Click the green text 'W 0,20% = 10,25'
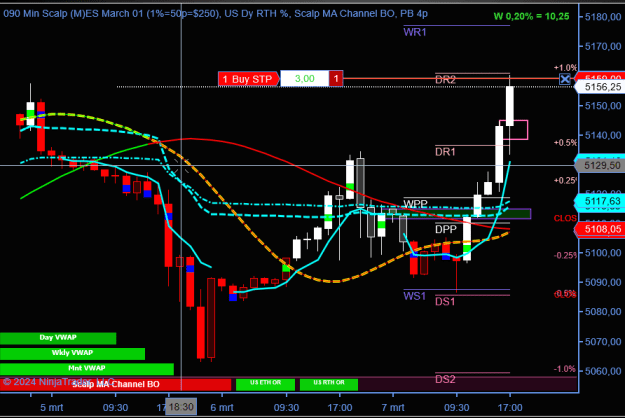Screen dimensions: 625x418 point(531,16)
